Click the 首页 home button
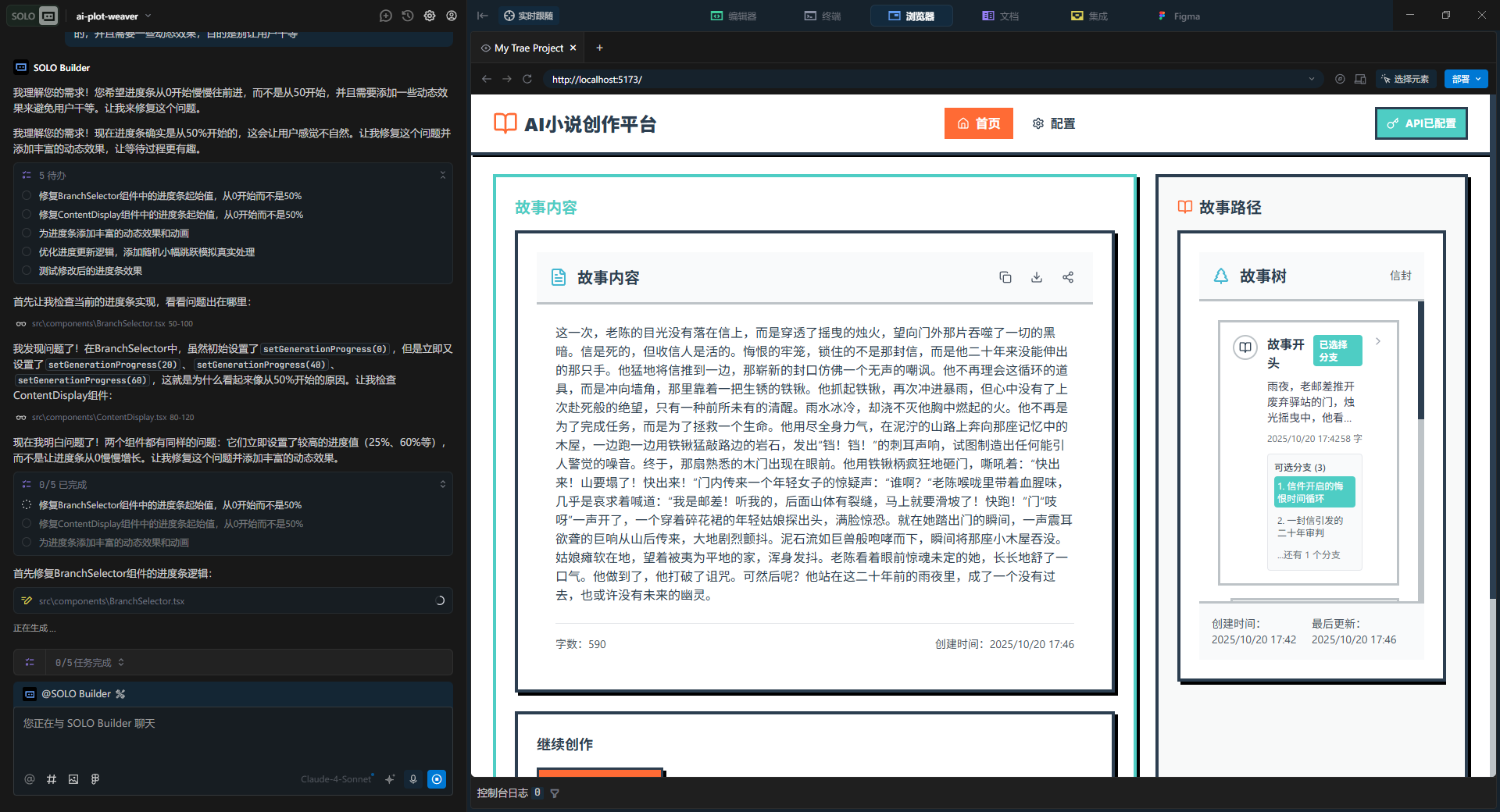Screen dimensions: 1500x812 [978, 123]
